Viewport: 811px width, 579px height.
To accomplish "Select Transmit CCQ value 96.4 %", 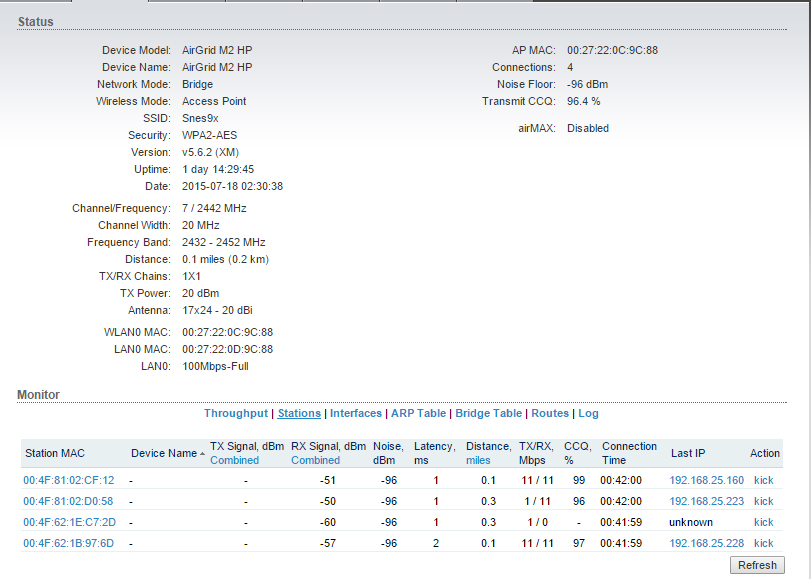I will pos(583,101).
